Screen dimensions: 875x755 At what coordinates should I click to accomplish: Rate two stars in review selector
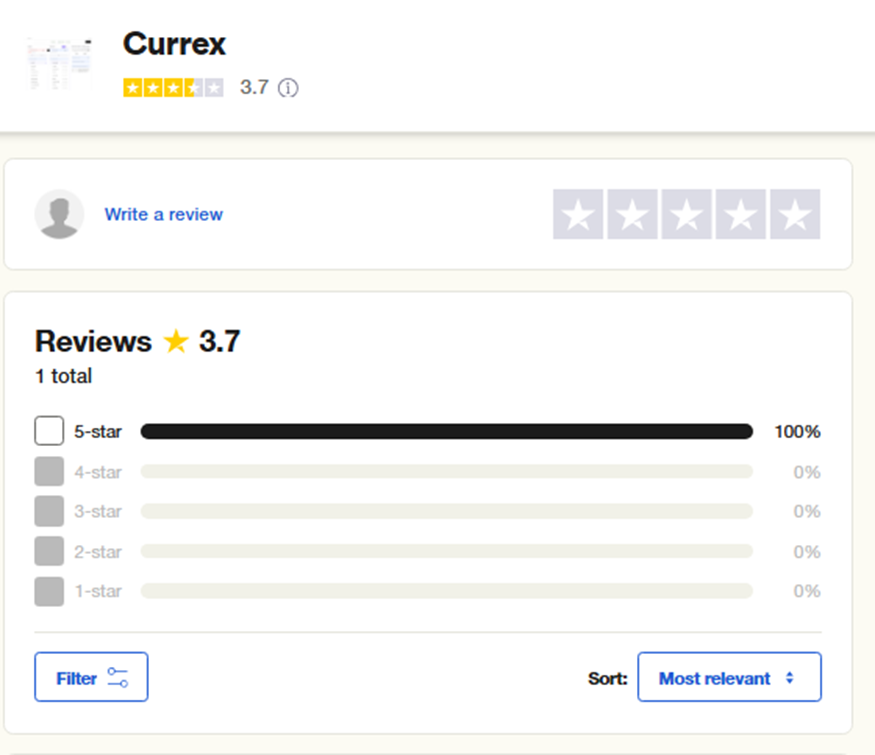pos(632,214)
